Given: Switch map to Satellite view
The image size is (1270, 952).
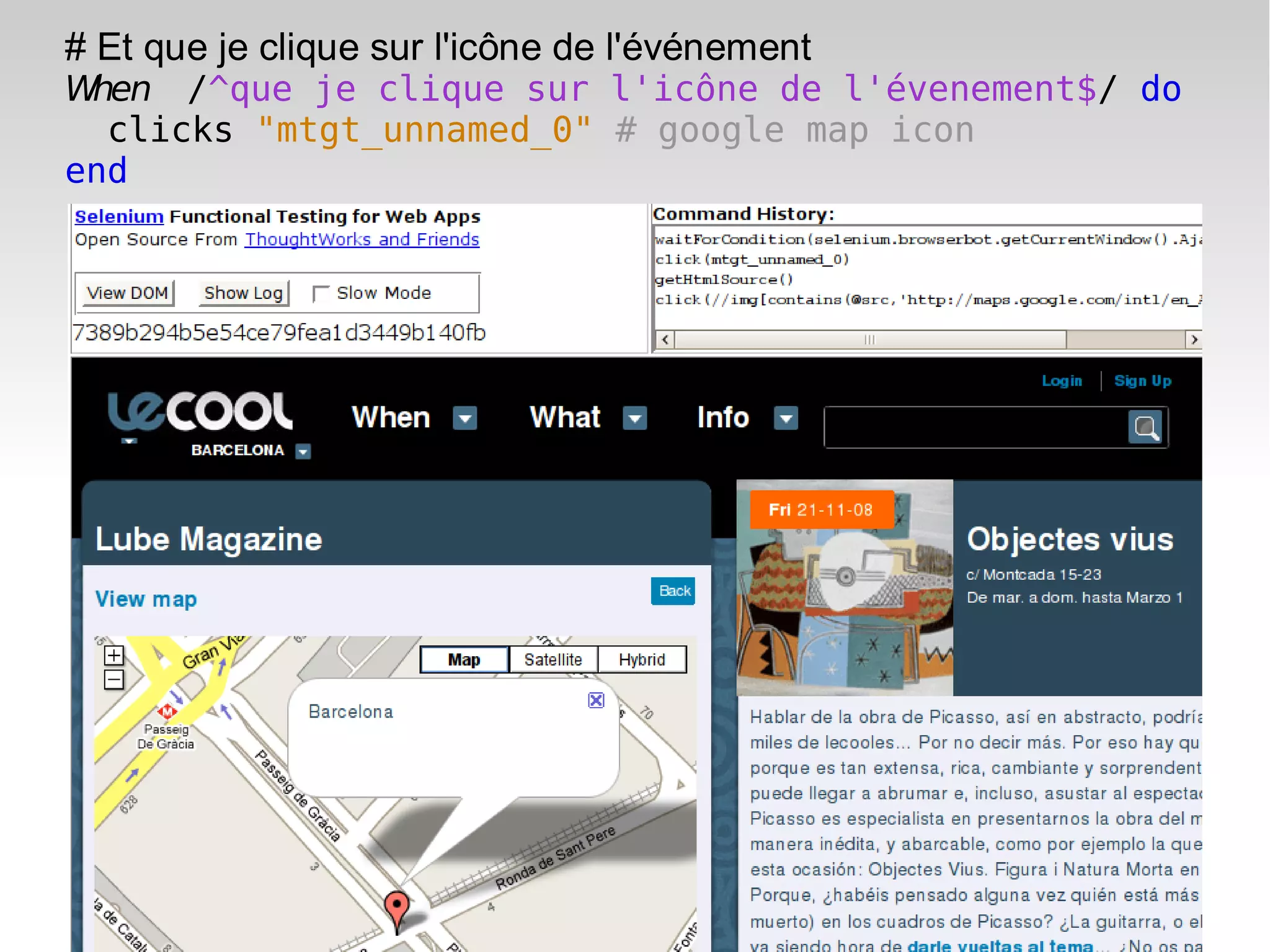Looking at the screenshot, I should 553,659.
